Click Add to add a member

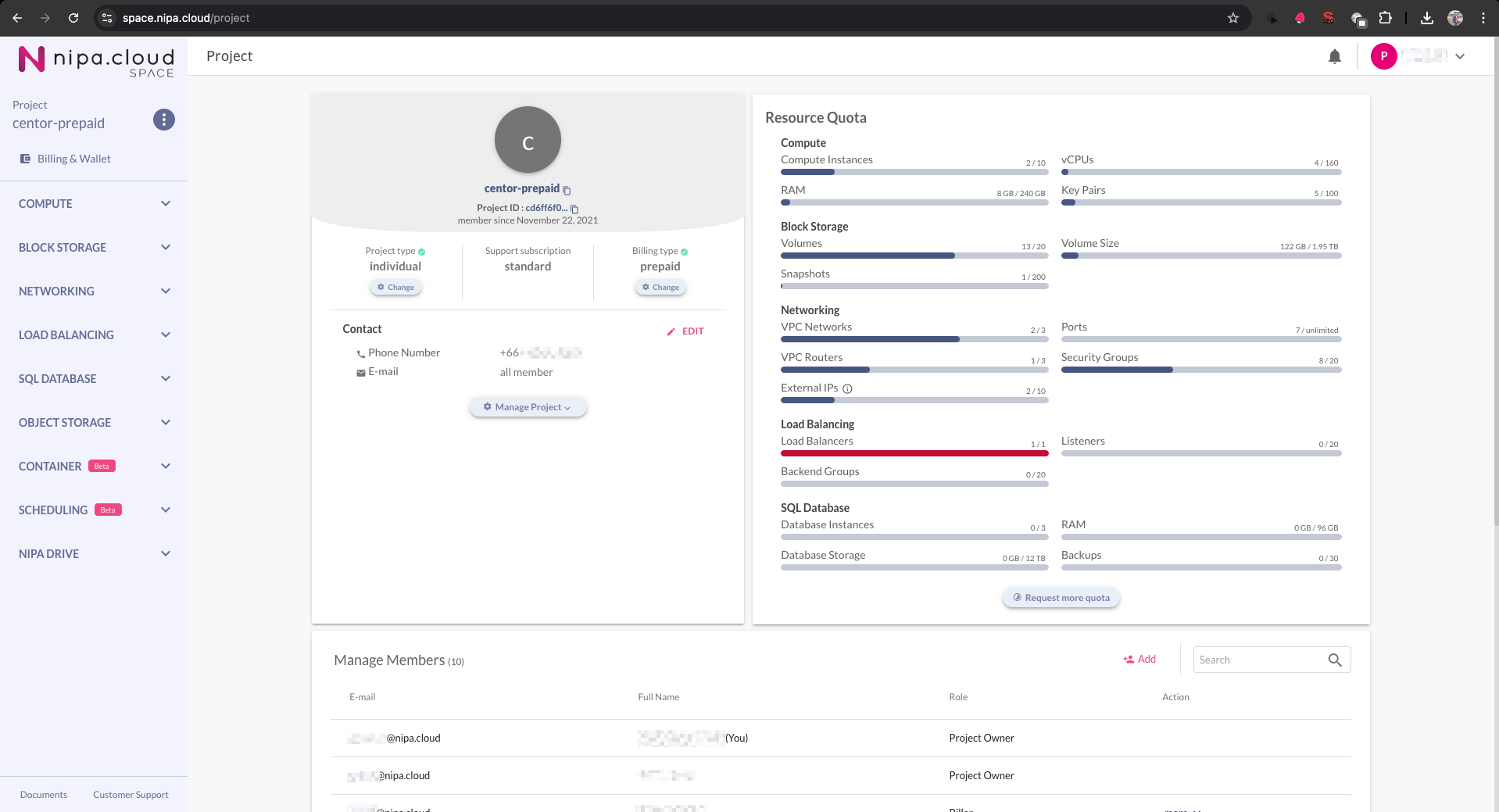1139,659
